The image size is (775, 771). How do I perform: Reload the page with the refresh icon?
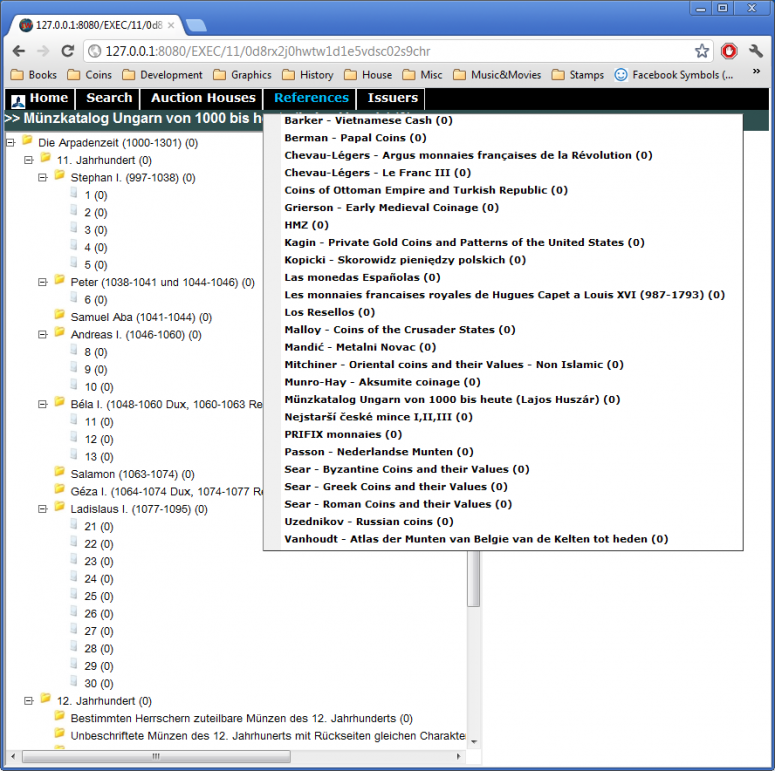pyautogui.click(x=68, y=51)
